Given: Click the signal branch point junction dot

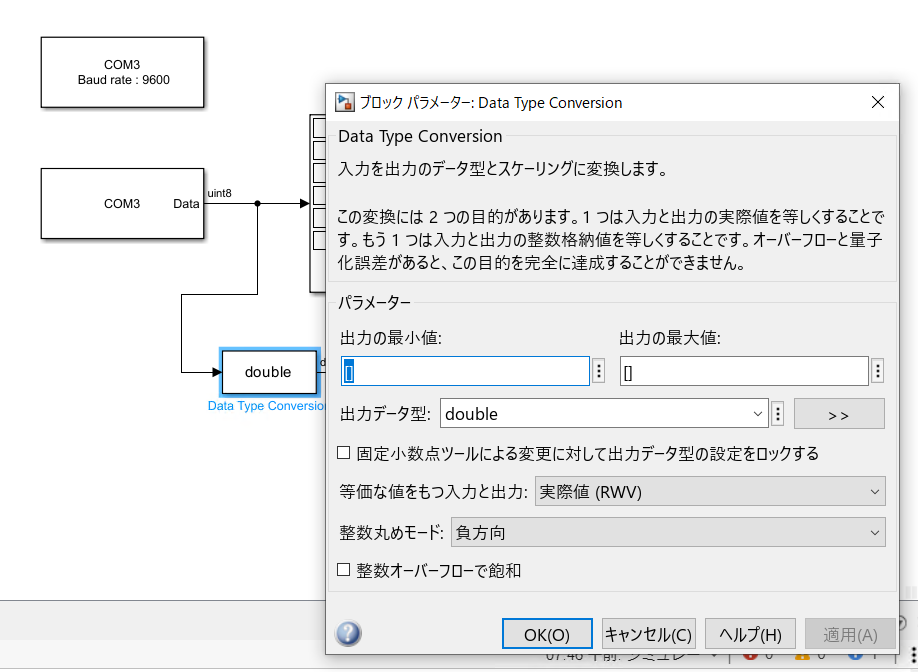Looking at the screenshot, I should tap(258, 204).
